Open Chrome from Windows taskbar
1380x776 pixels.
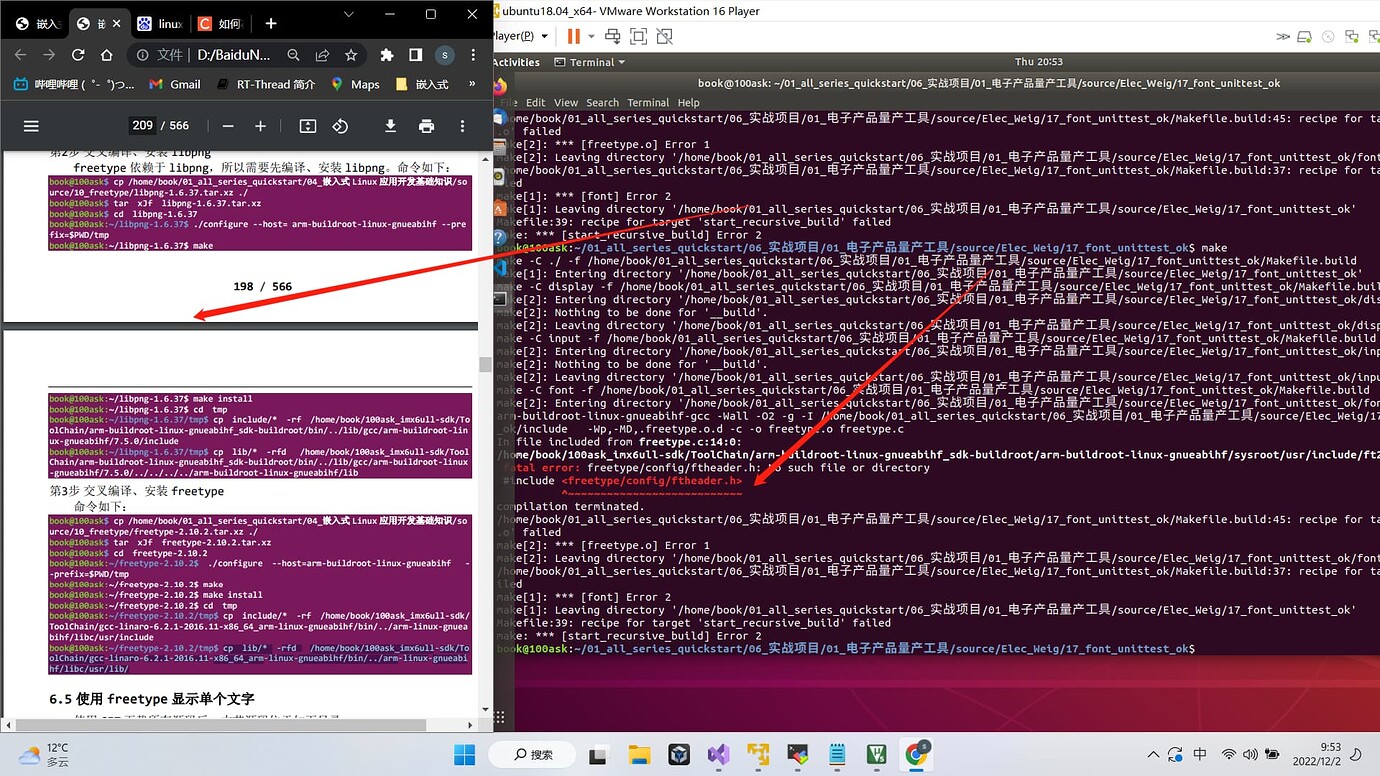click(x=916, y=754)
